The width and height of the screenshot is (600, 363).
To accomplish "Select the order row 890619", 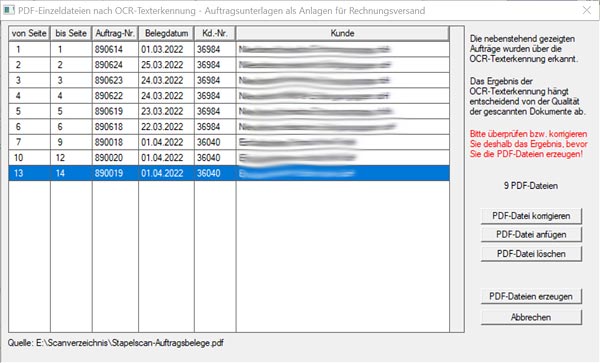I will pos(229,111).
